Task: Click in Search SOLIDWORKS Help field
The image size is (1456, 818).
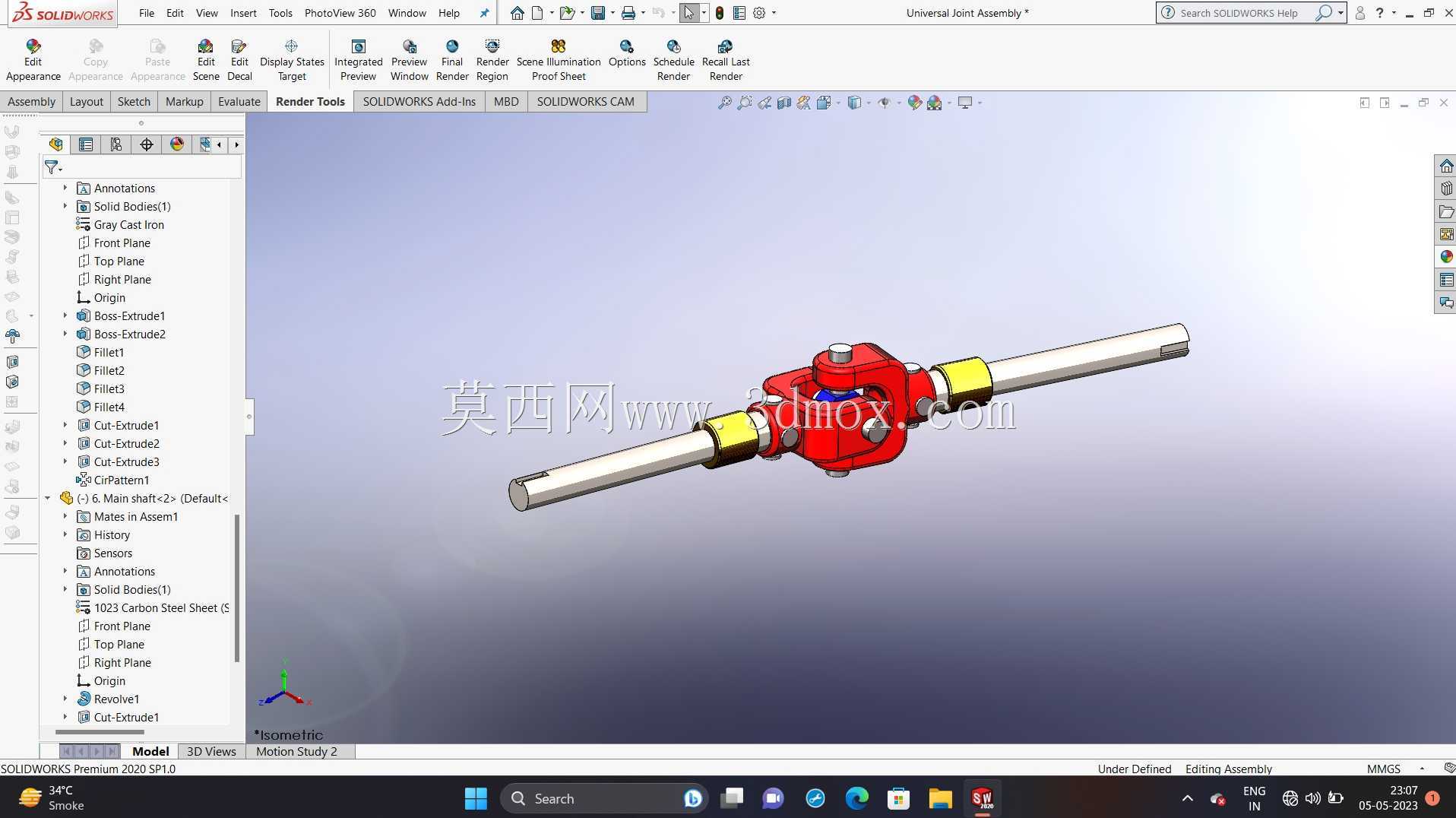Action: (1239, 13)
